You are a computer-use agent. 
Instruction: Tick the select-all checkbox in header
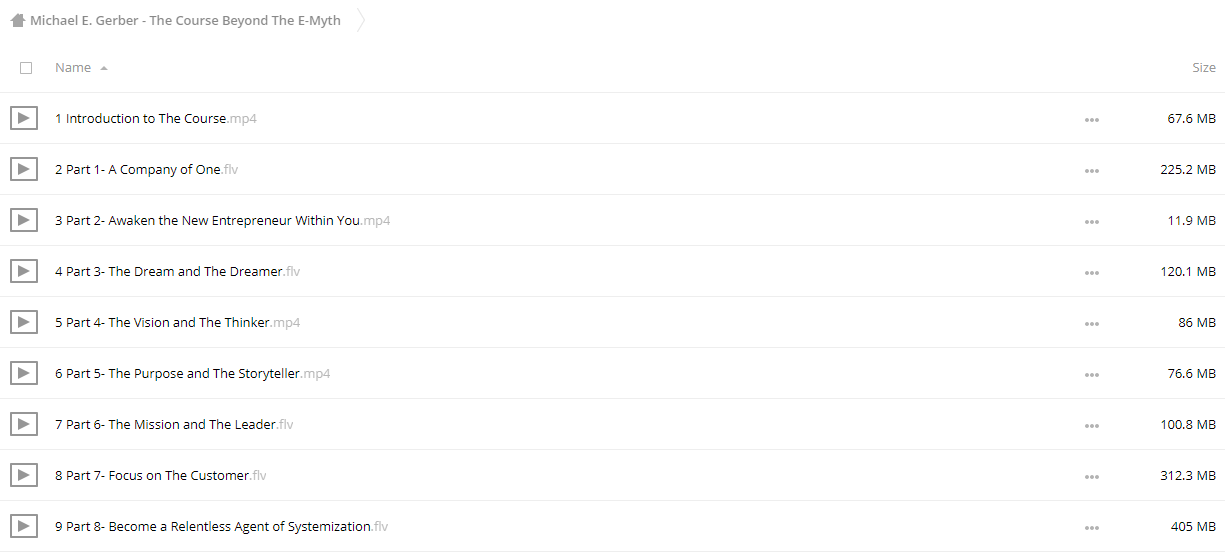pyautogui.click(x=26, y=68)
